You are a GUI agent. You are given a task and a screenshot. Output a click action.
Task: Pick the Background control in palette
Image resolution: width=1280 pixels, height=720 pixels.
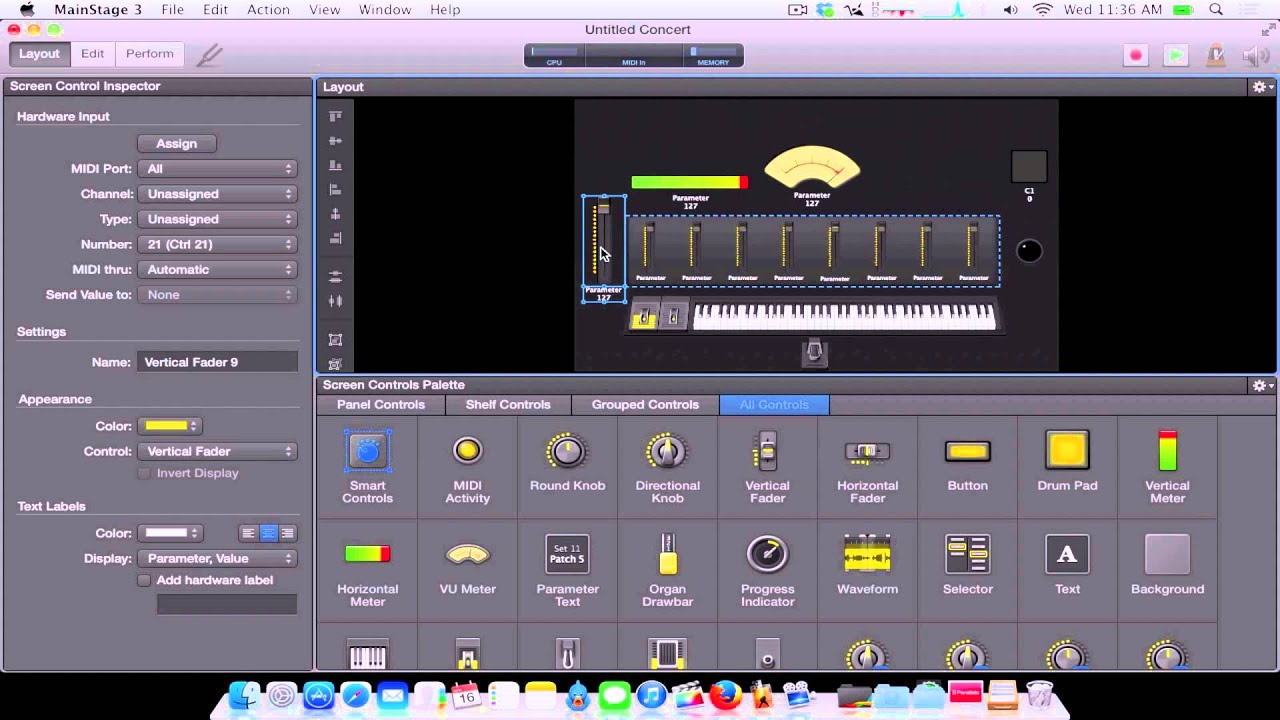click(x=1167, y=554)
